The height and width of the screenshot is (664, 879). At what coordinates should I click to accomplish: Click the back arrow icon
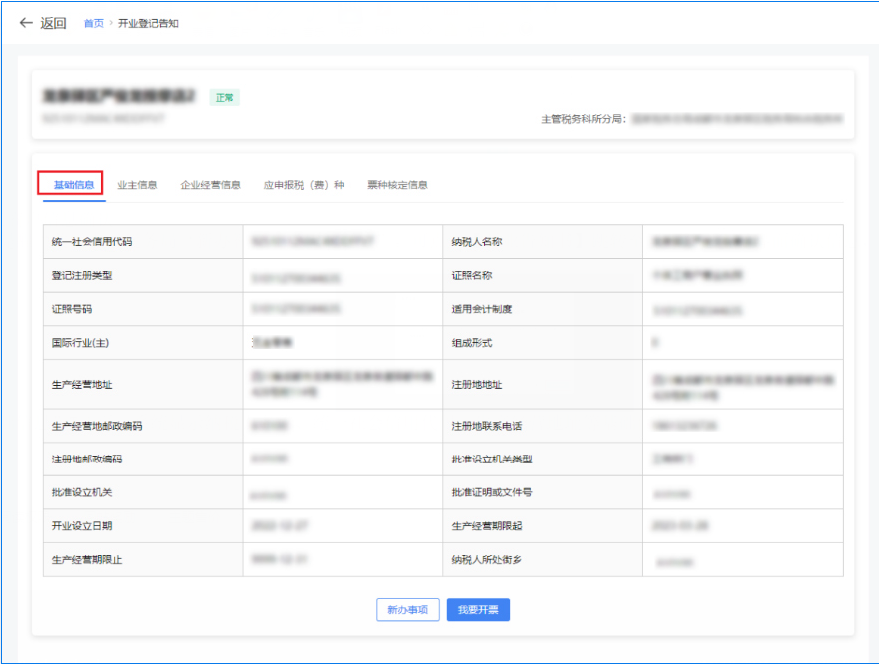point(26,23)
